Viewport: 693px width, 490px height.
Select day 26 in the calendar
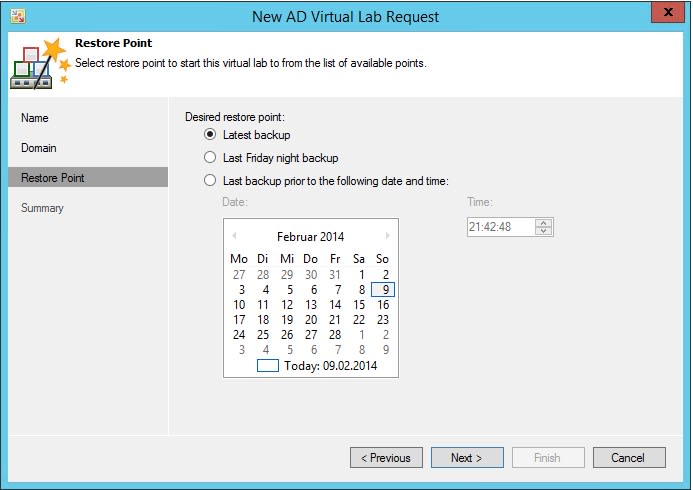tap(287, 335)
